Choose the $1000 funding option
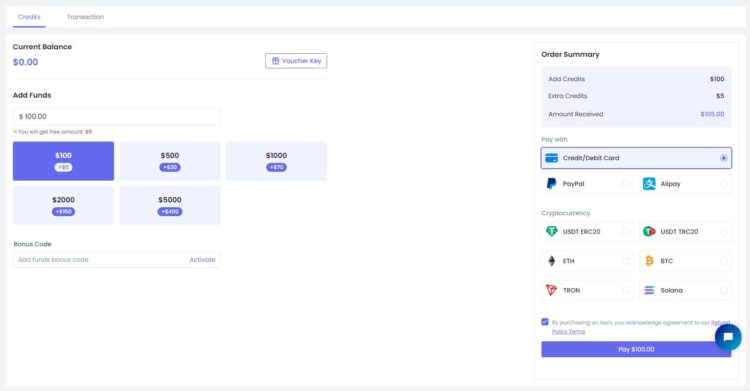The width and height of the screenshot is (750, 391). (x=276, y=161)
